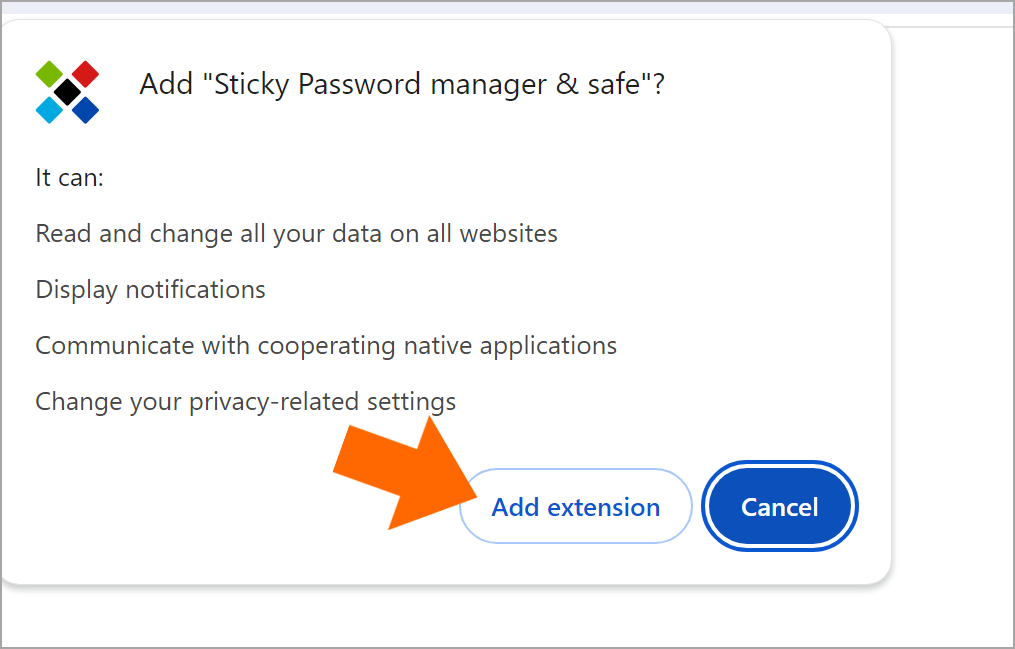
Task: Click the browser toolbar strip above the dialog
Action: [508, 8]
